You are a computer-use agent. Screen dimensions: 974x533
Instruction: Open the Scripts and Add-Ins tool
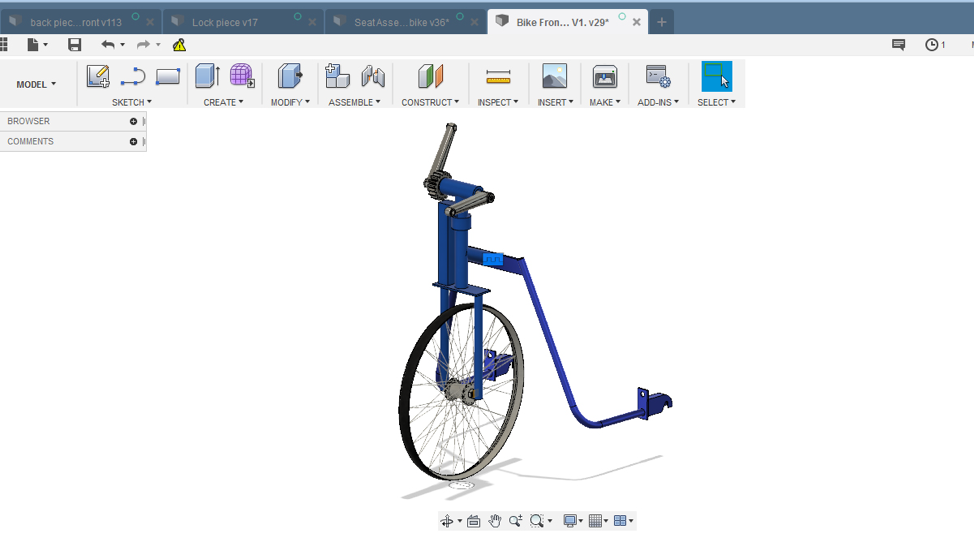[658, 76]
